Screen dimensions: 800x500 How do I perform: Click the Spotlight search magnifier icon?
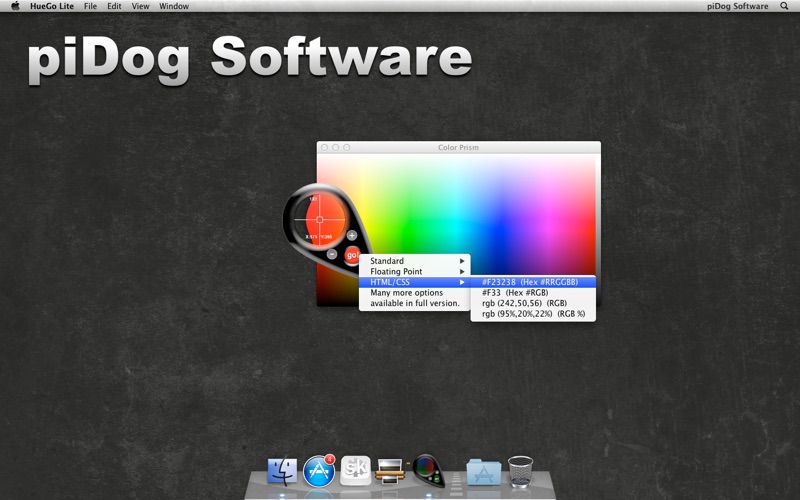point(783,6)
